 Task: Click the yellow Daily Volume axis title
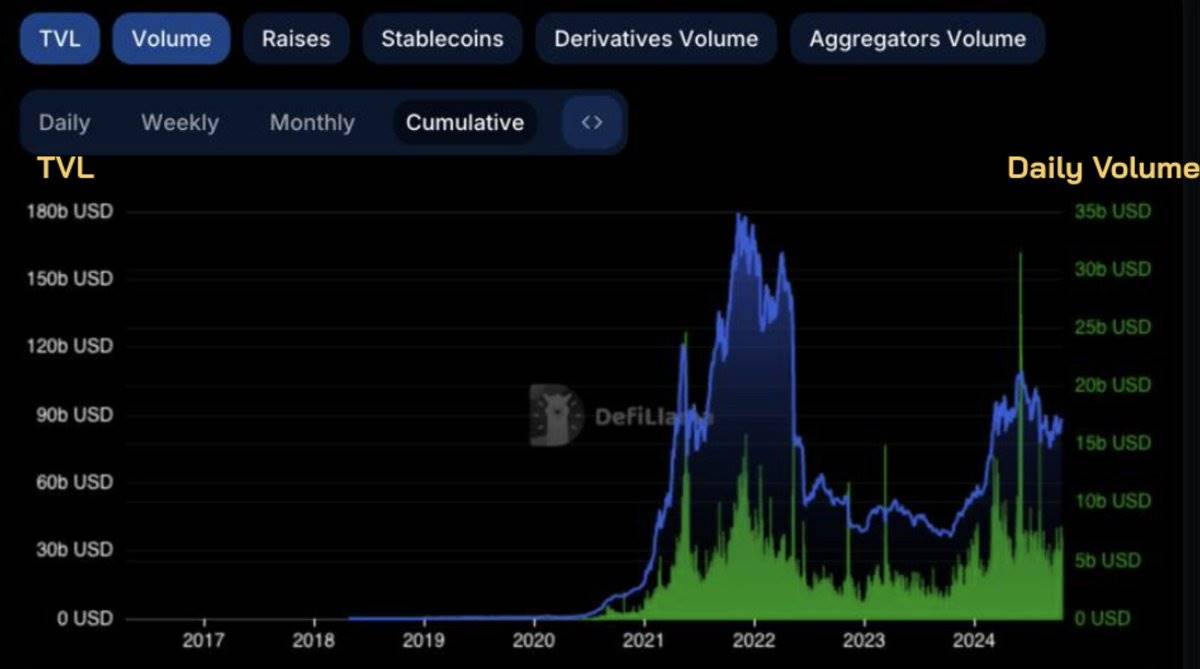click(1102, 168)
